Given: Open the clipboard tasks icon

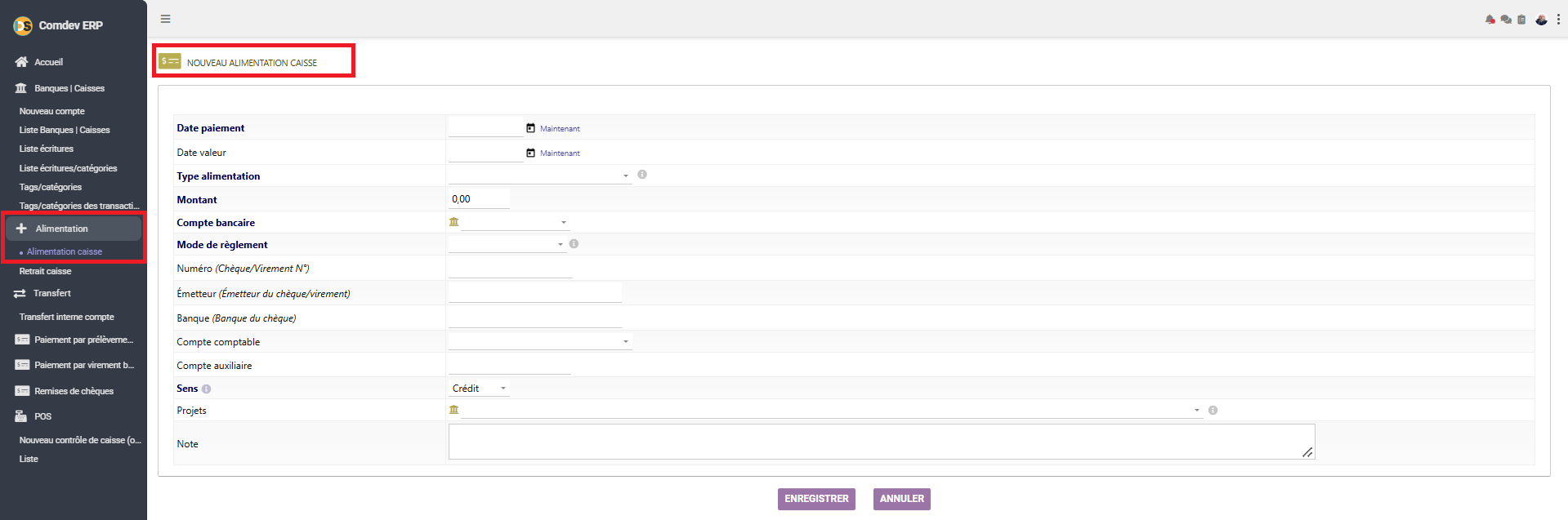Looking at the screenshot, I should coord(1521,20).
